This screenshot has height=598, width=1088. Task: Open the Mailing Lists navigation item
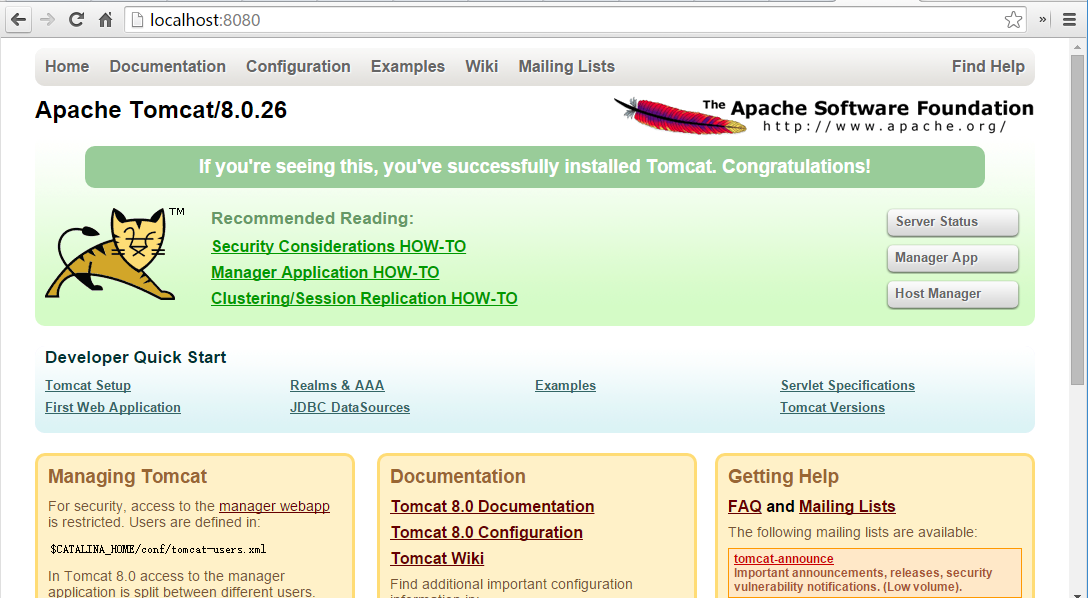point(567,67)
